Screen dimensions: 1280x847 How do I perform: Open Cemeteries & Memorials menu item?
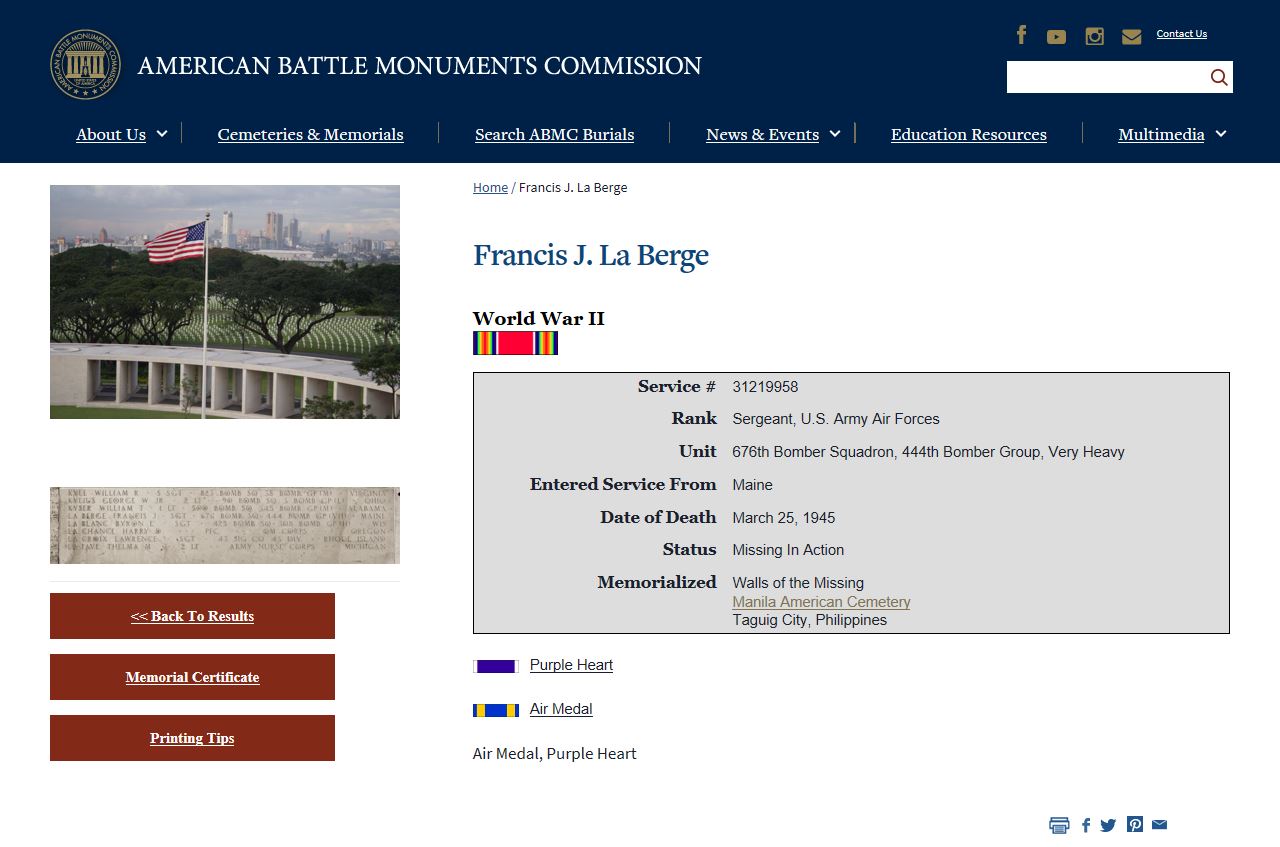[311, 134]
